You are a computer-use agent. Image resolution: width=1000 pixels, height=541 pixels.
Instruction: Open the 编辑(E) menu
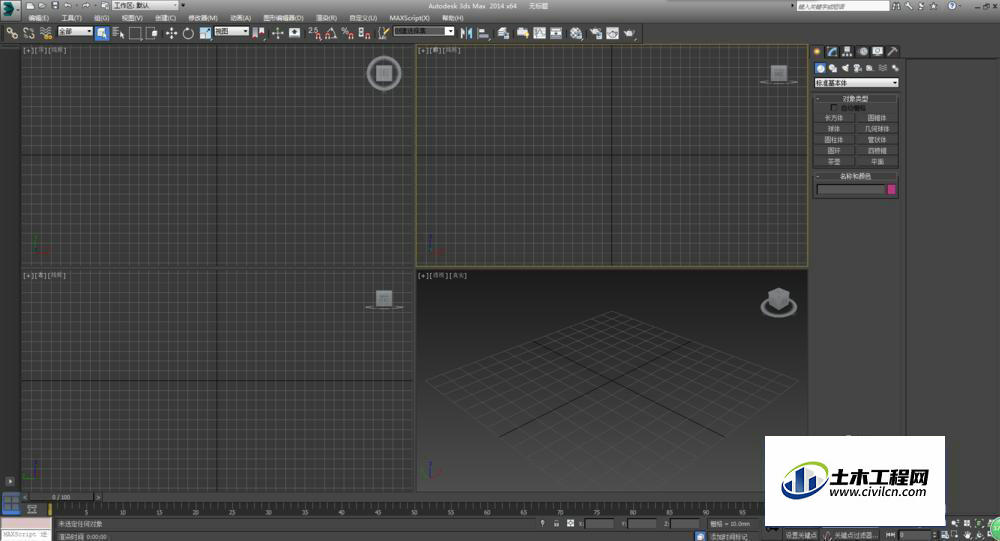pyautogui.click(x=38, y=18)
